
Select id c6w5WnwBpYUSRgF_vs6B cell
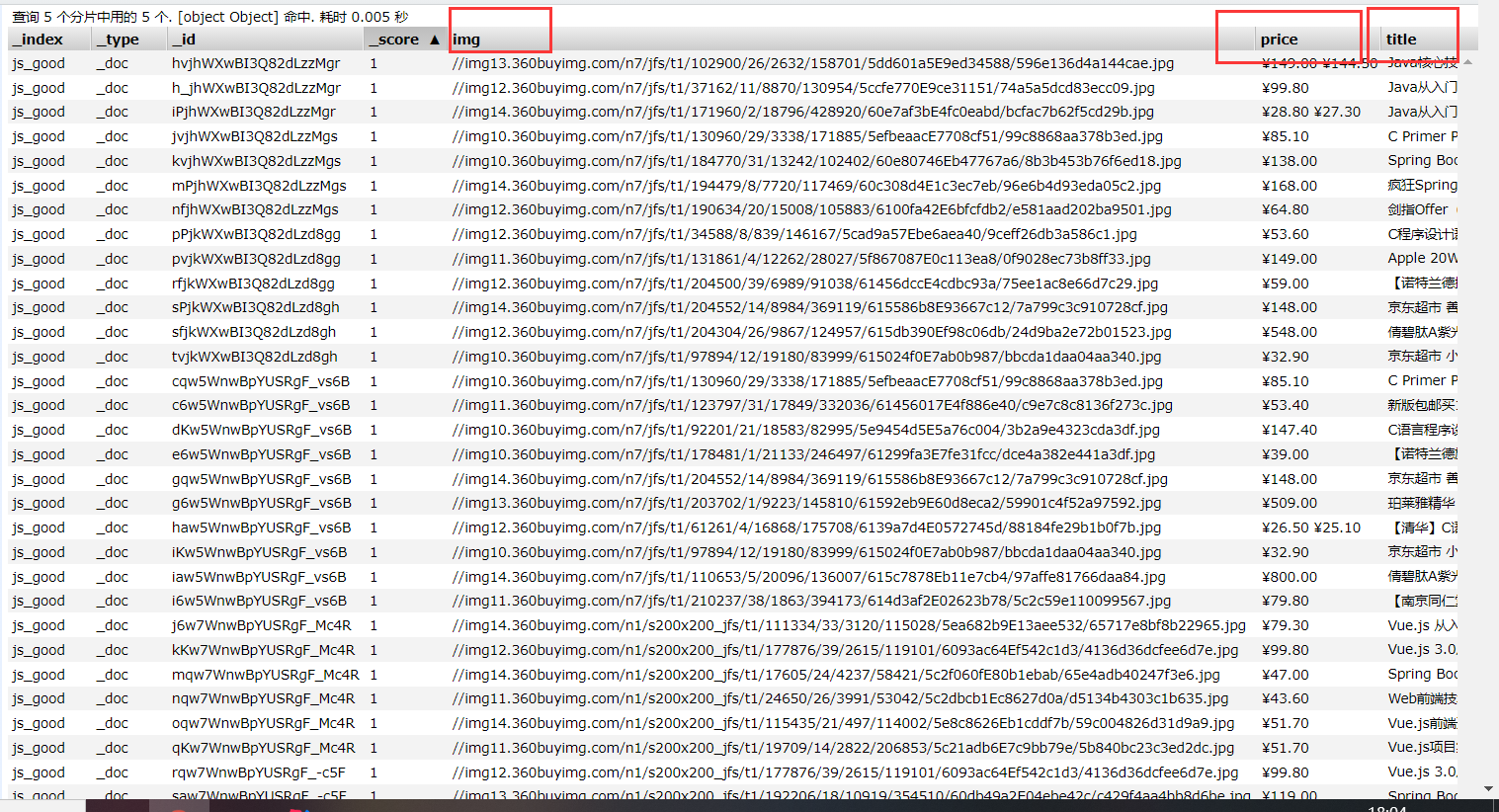261,405
